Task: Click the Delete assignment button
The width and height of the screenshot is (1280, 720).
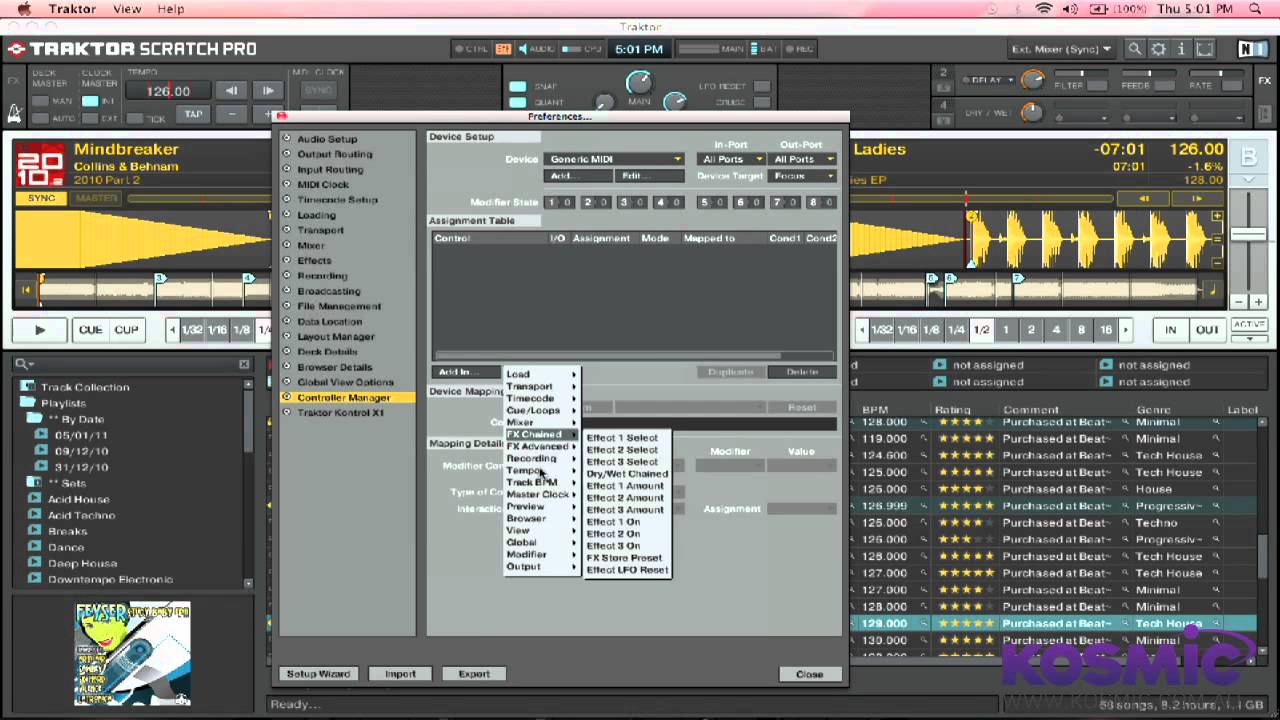Action: (802, 372)
